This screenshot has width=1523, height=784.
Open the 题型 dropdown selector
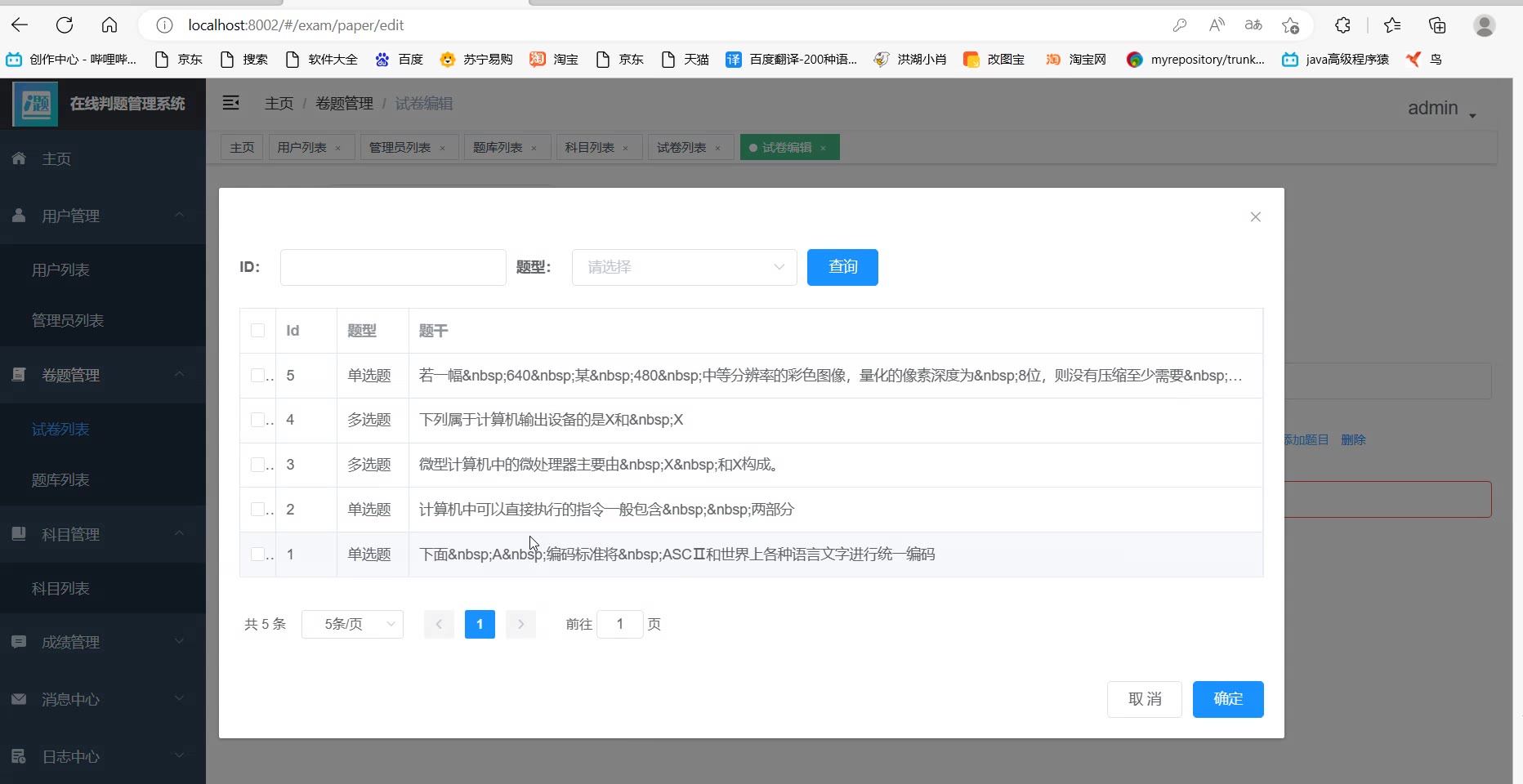685,267
